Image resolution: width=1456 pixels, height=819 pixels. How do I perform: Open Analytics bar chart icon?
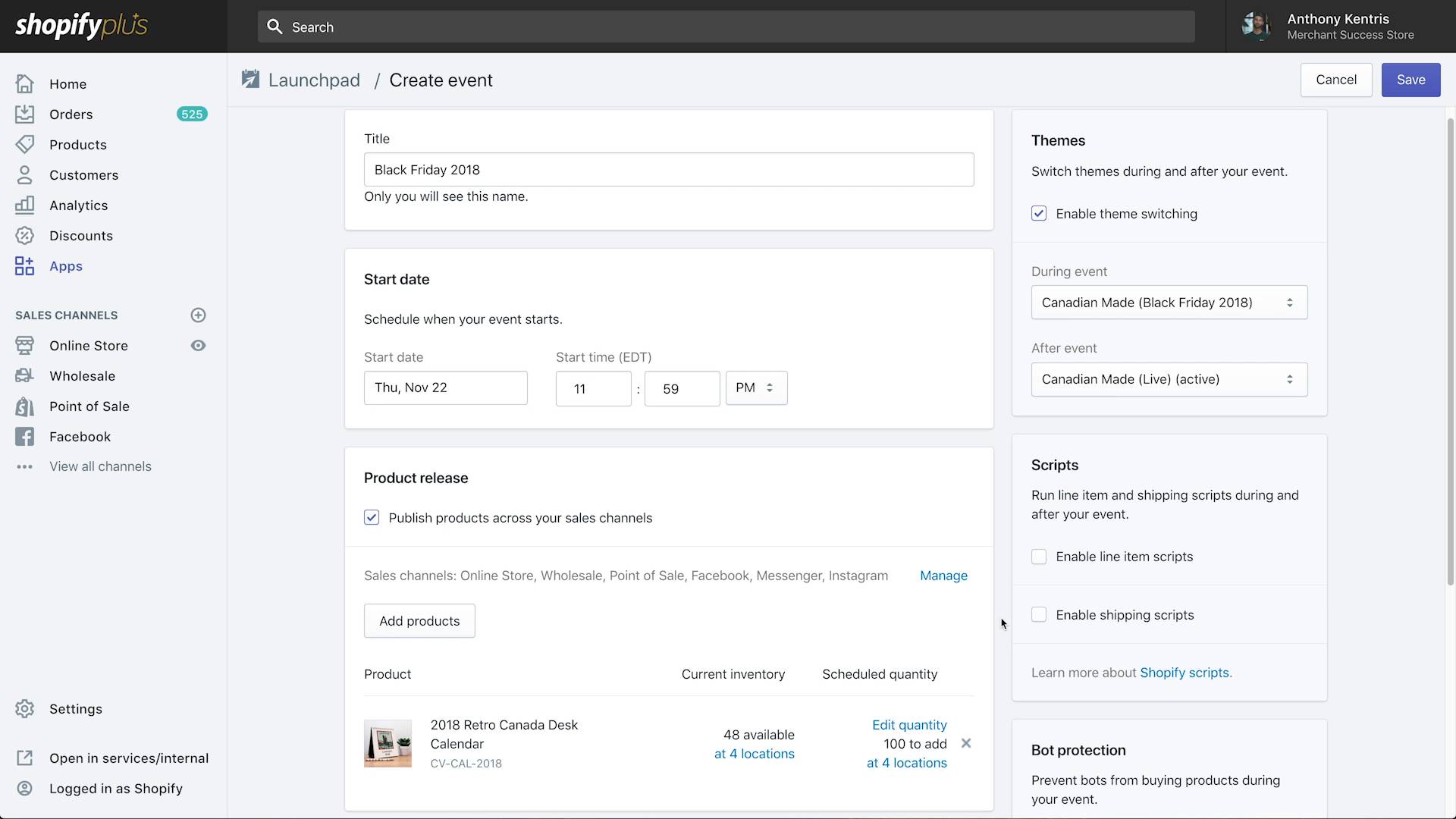[24, 205]
